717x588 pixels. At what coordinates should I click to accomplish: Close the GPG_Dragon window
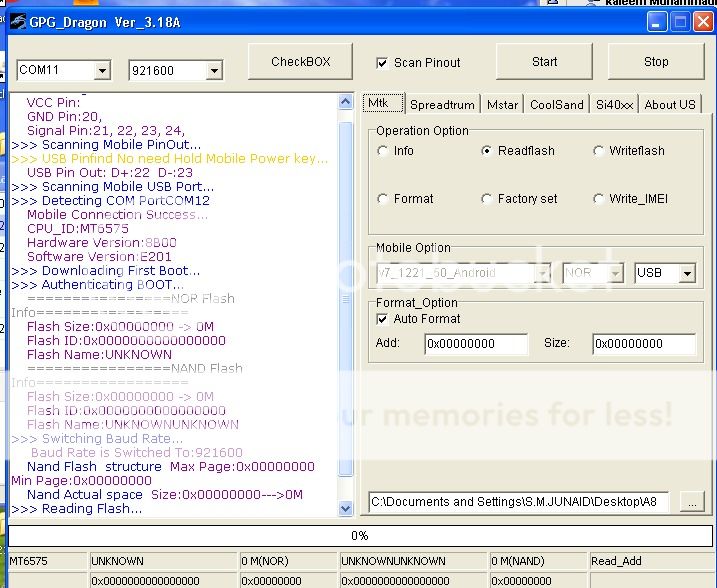coord(703,21)
